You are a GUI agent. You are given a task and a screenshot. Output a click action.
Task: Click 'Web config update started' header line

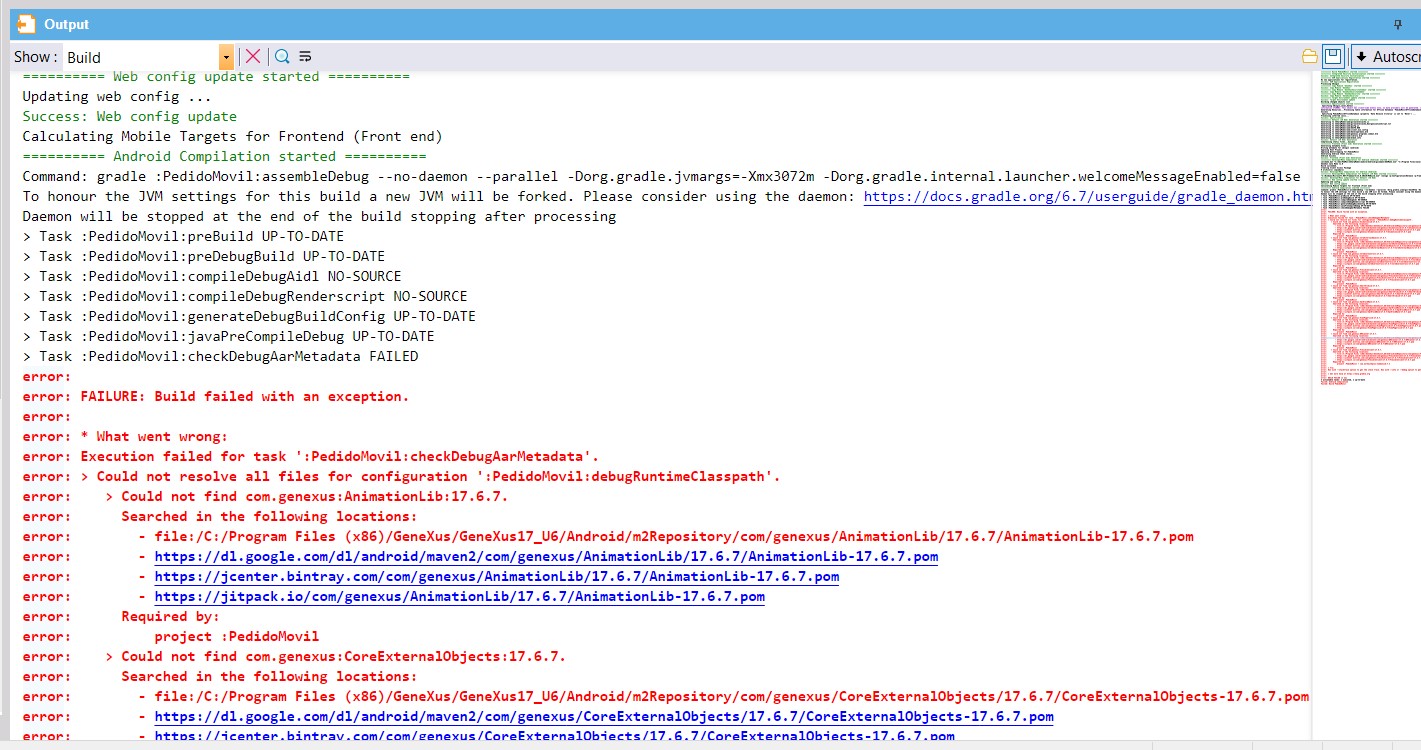click(216, 76)
